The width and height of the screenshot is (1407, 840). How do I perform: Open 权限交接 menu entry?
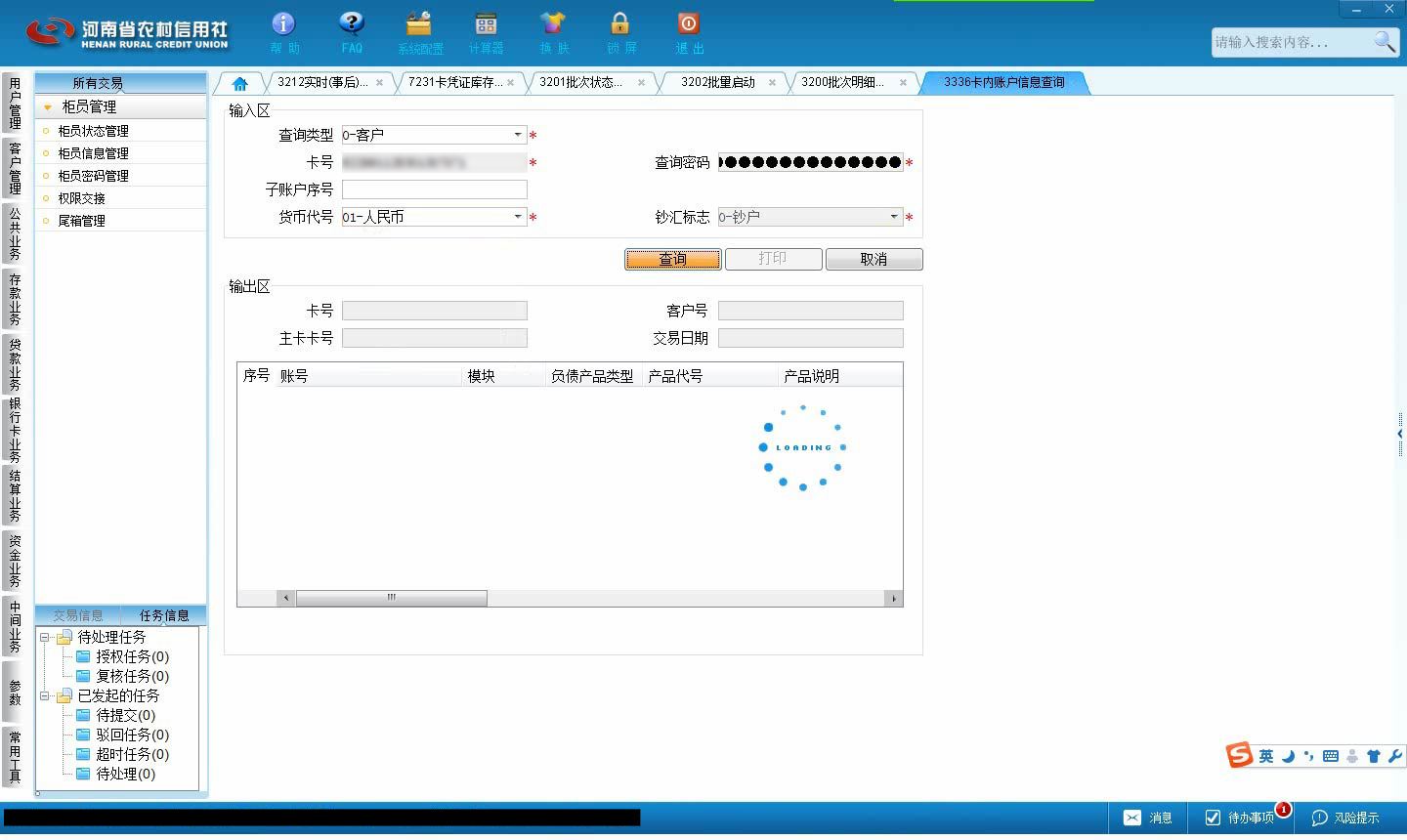[81, 198]
